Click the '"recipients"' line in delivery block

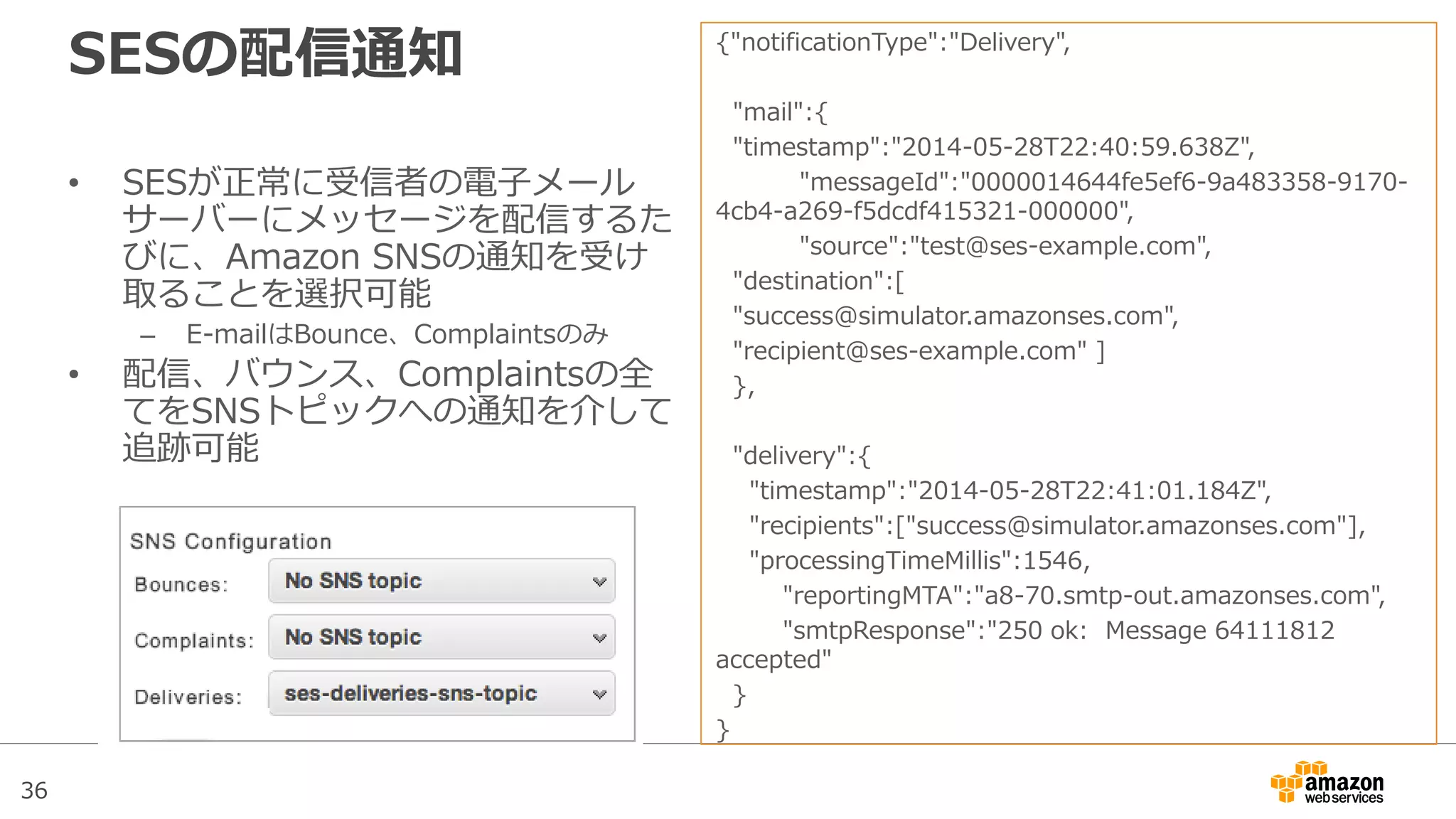[1057, 526]
